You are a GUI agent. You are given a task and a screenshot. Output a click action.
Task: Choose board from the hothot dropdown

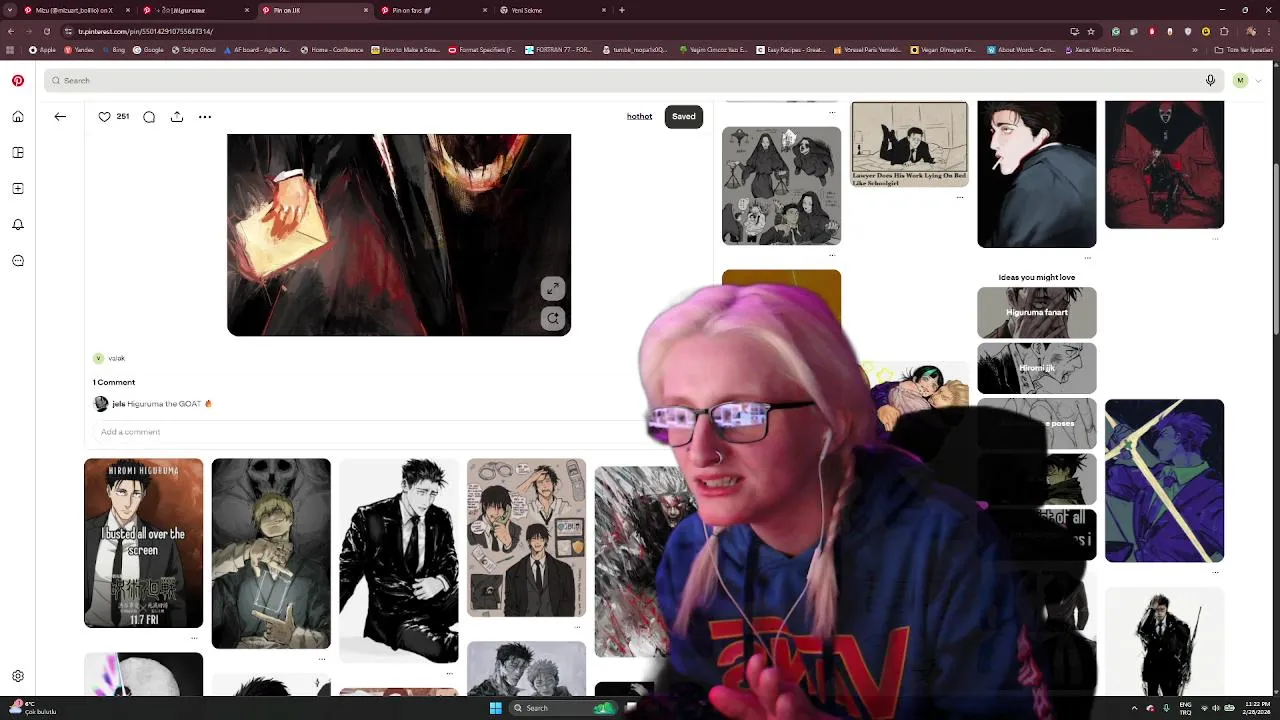639,117
